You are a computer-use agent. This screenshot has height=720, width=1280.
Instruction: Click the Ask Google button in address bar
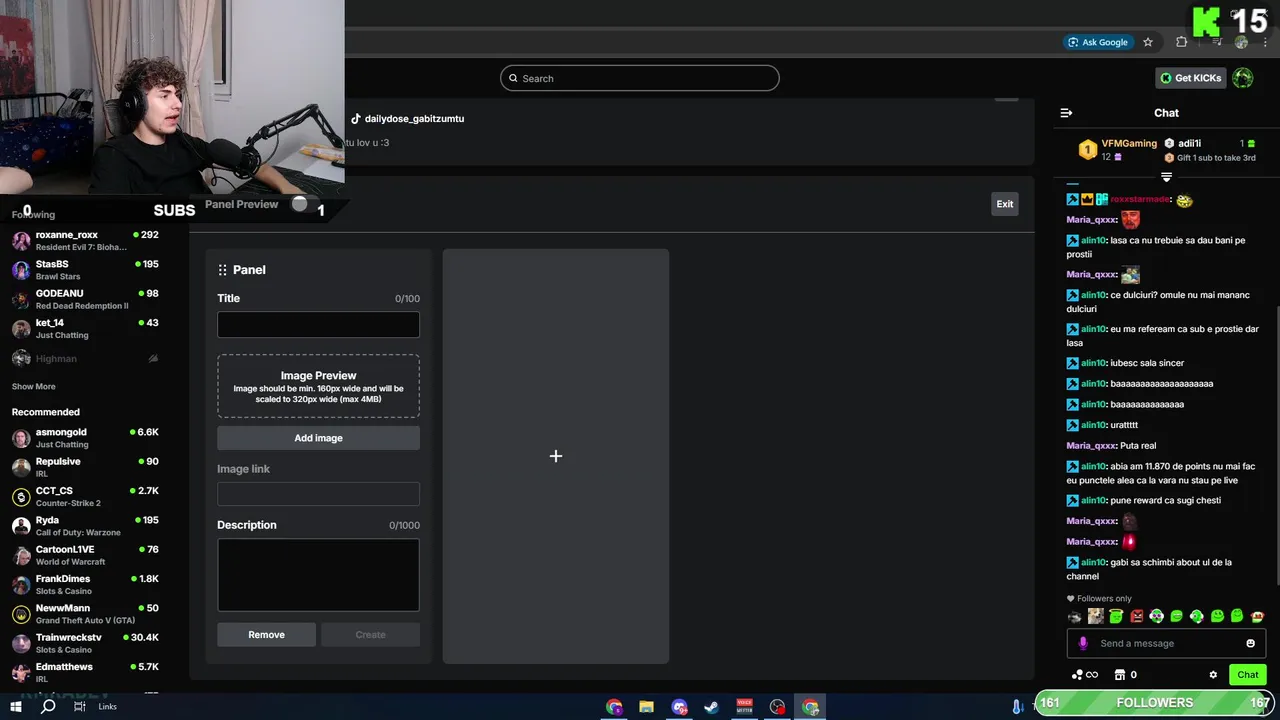point(1098,42)
